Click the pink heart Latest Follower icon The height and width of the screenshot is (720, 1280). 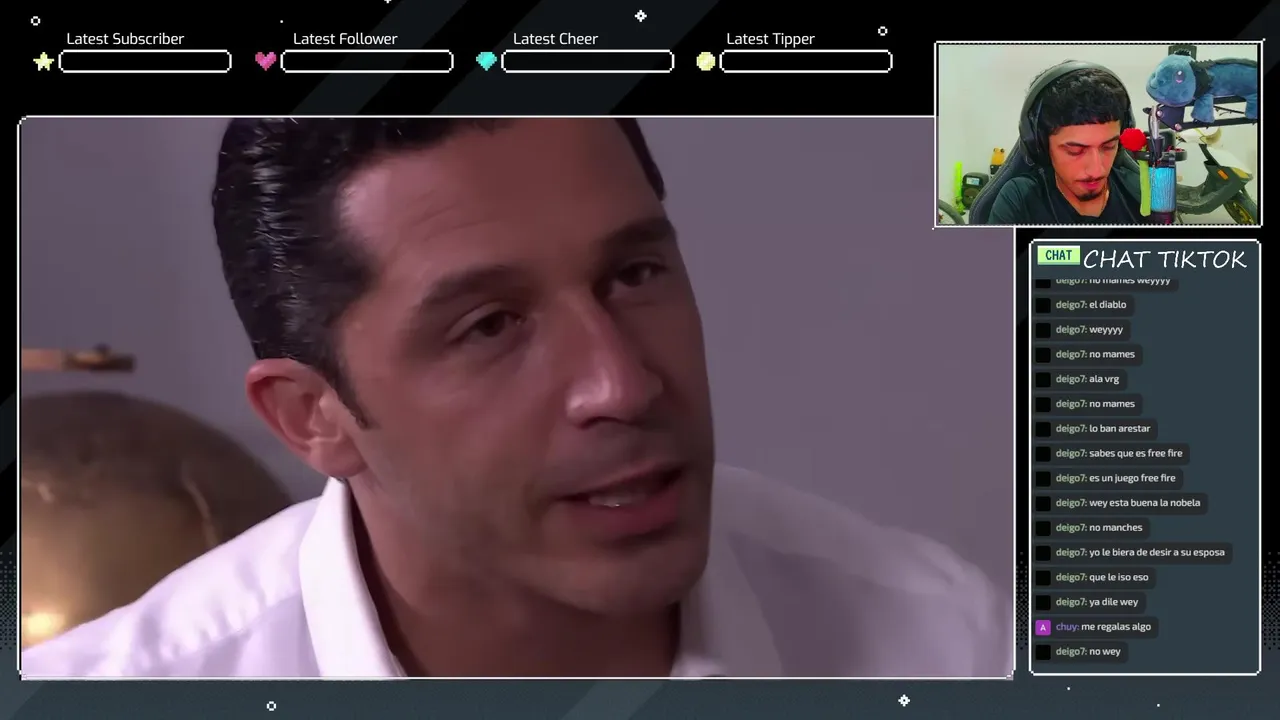click(x=265, y=61)
